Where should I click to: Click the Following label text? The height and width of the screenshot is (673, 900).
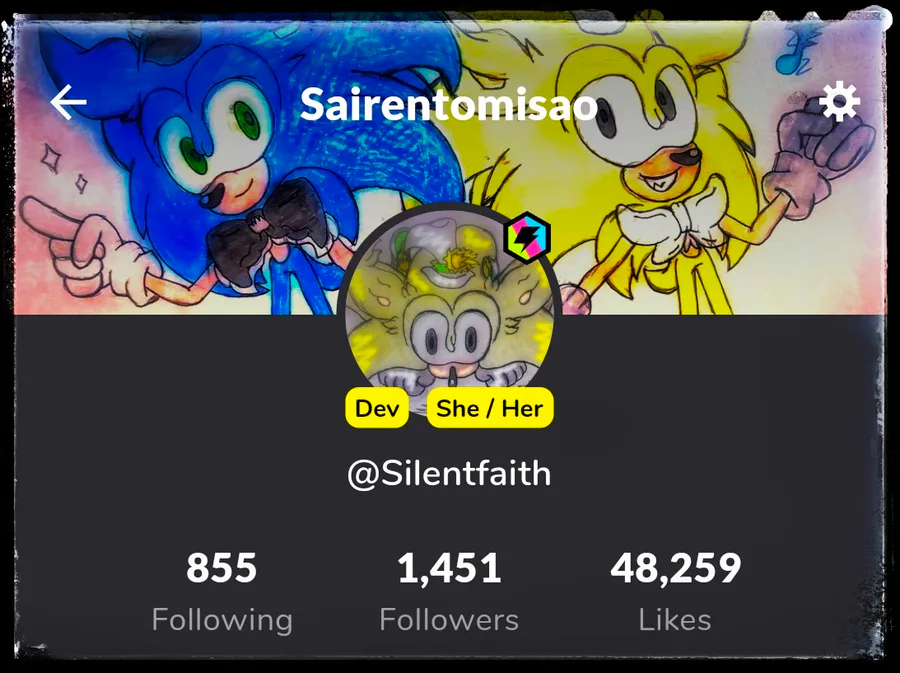pos(222,620)
